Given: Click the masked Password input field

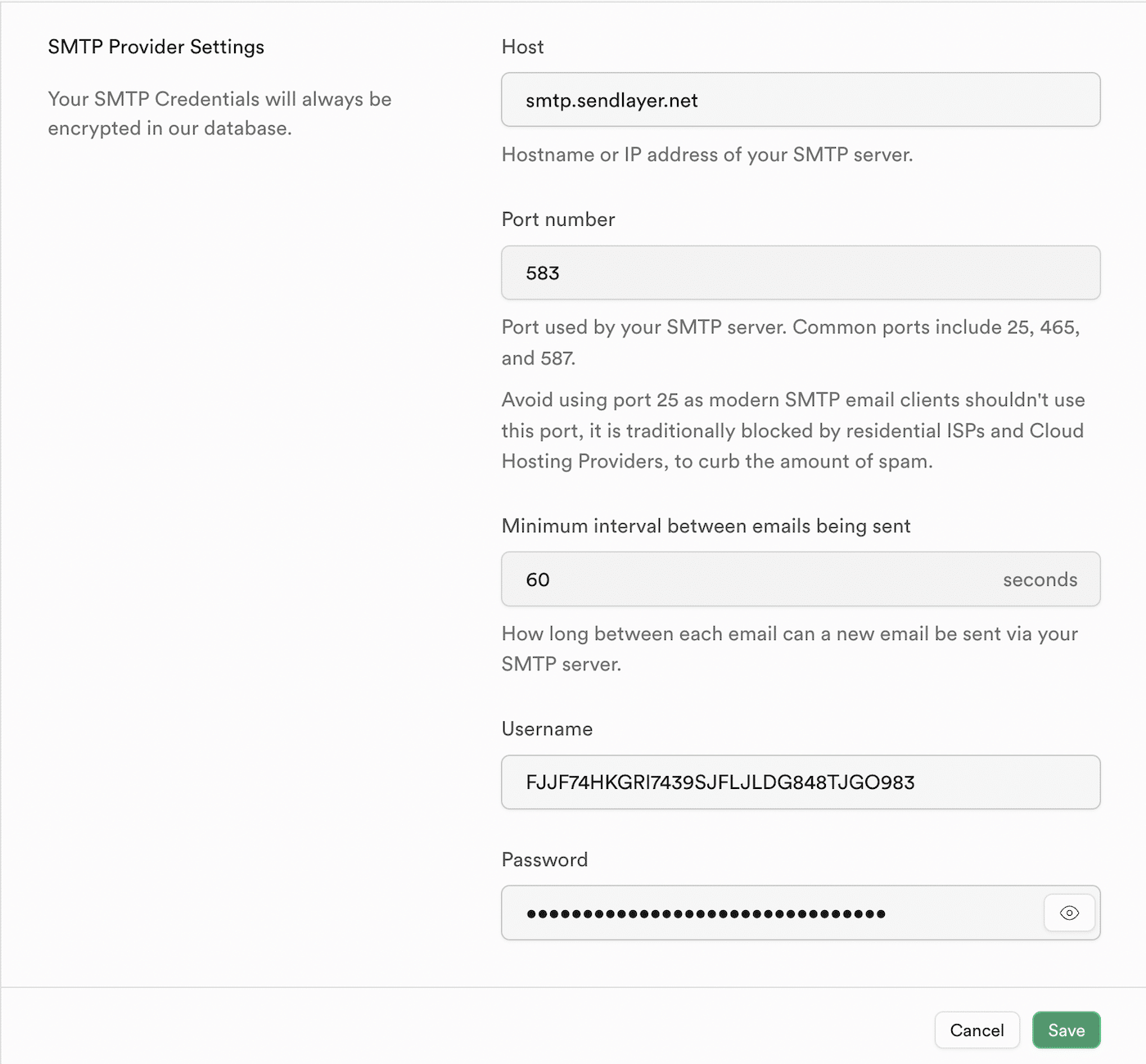Looking at the screenshot, I should point(769,913).
